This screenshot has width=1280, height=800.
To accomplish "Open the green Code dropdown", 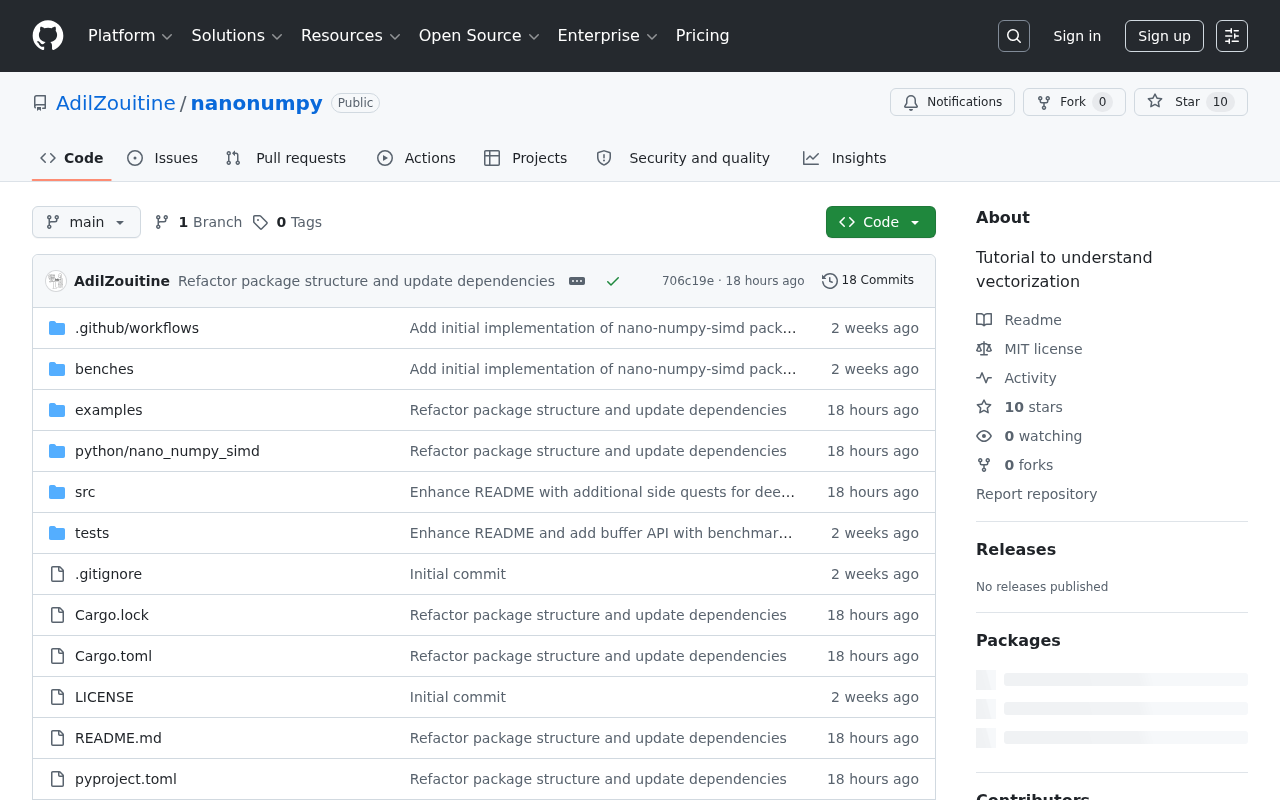I will tap(881, 222).
